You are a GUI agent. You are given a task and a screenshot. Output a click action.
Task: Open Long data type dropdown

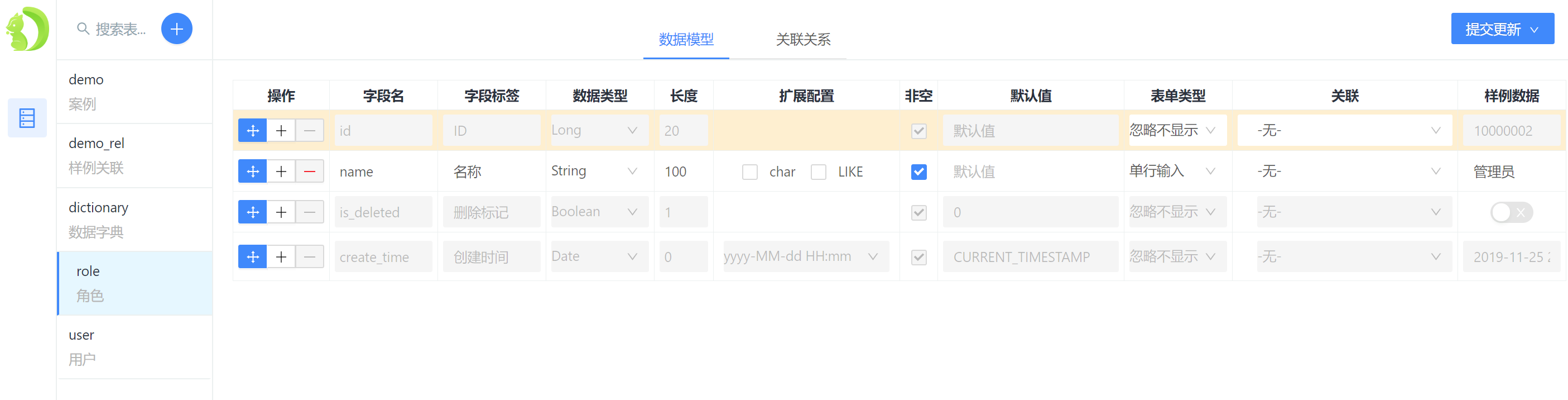coord(599,131)
